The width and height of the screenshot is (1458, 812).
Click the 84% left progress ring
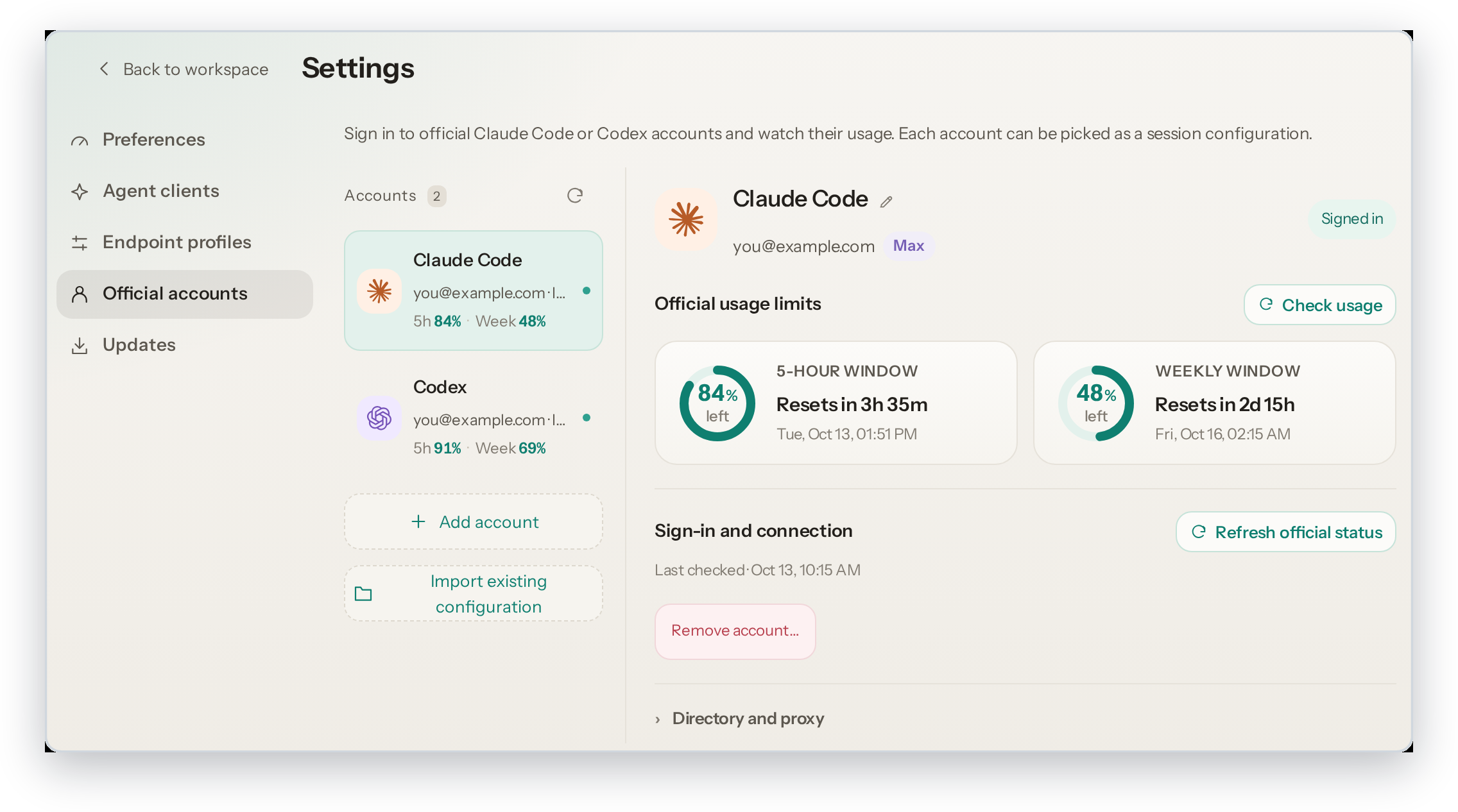point(717,403)
